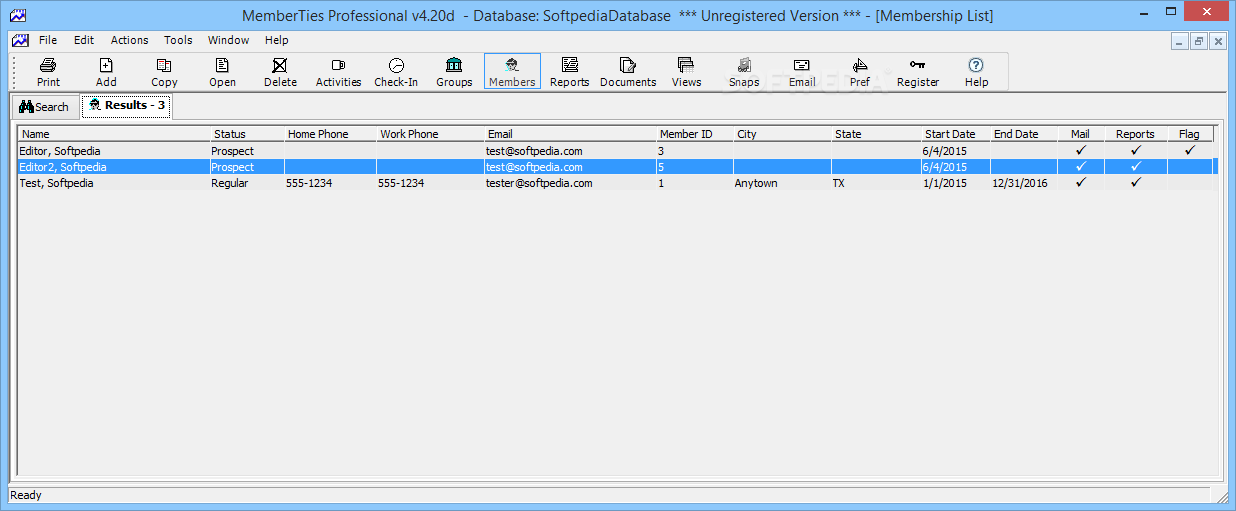Image resolution: width=1236 pixels, height=511 pixels.
Task: Toggle the Reports check for Test, Softpedia
Action: [1135, 183]
